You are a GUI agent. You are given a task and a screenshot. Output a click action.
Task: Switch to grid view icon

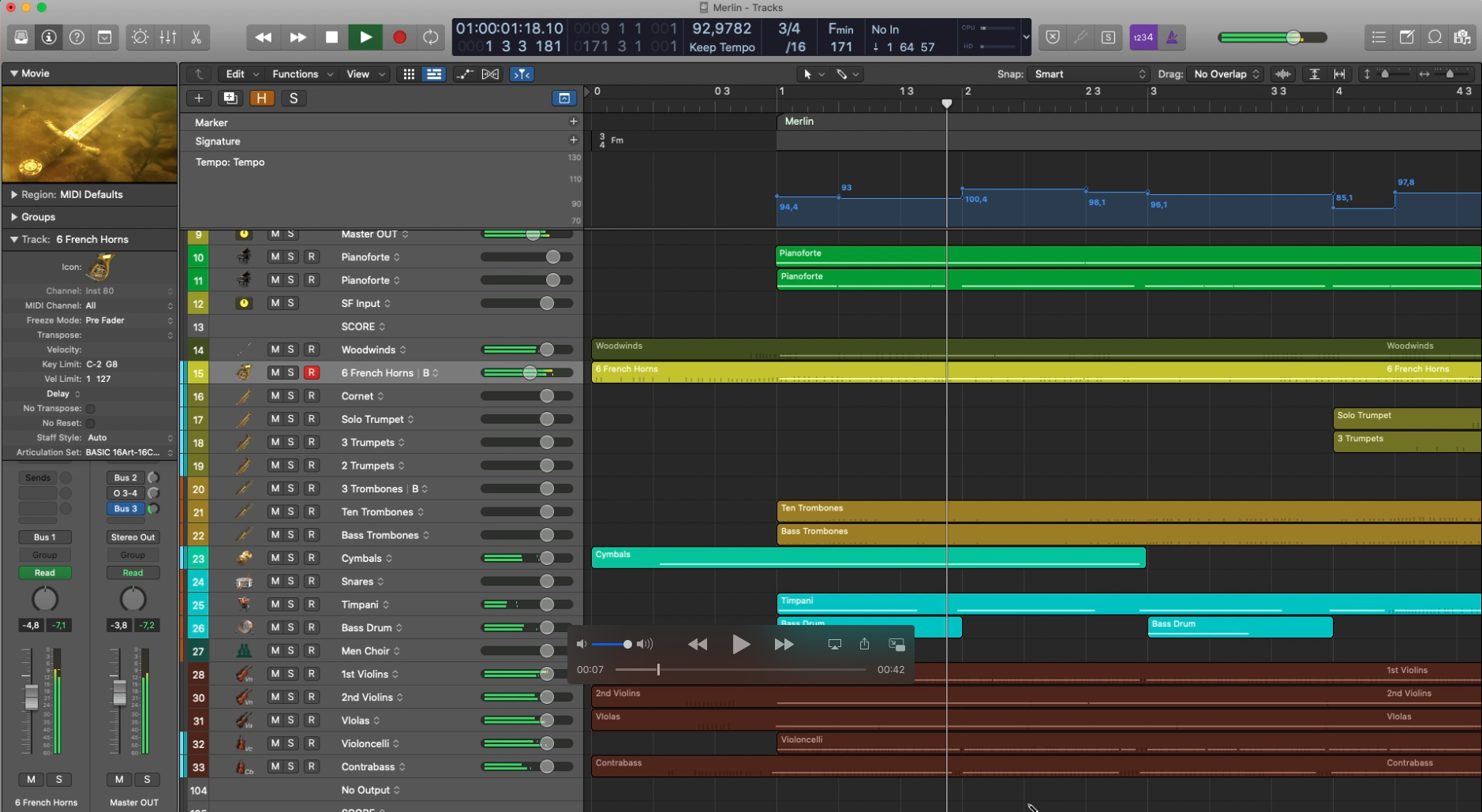(409, 74)
